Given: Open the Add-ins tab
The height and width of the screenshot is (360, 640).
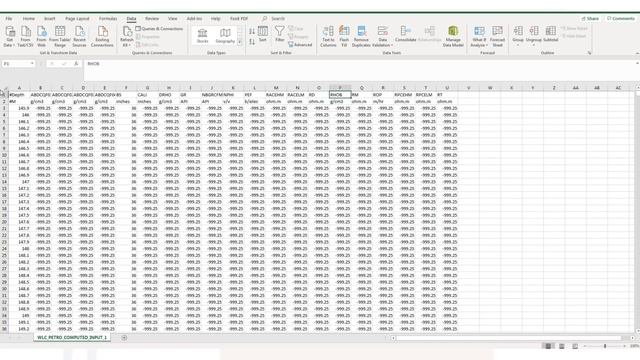Looking at the screenshot, I should pyautogui.click(x=194, y=19).
